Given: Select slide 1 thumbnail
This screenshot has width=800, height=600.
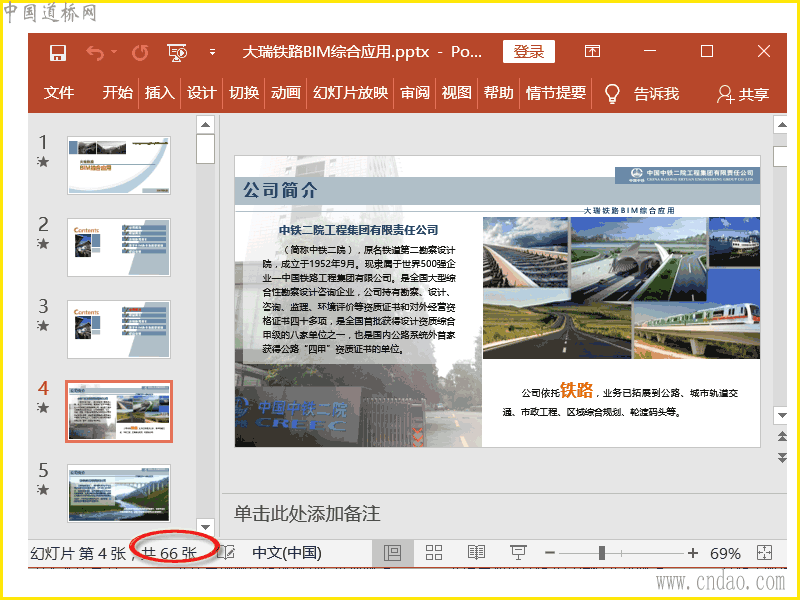Looking at the screenshot, I should [119, 165].
